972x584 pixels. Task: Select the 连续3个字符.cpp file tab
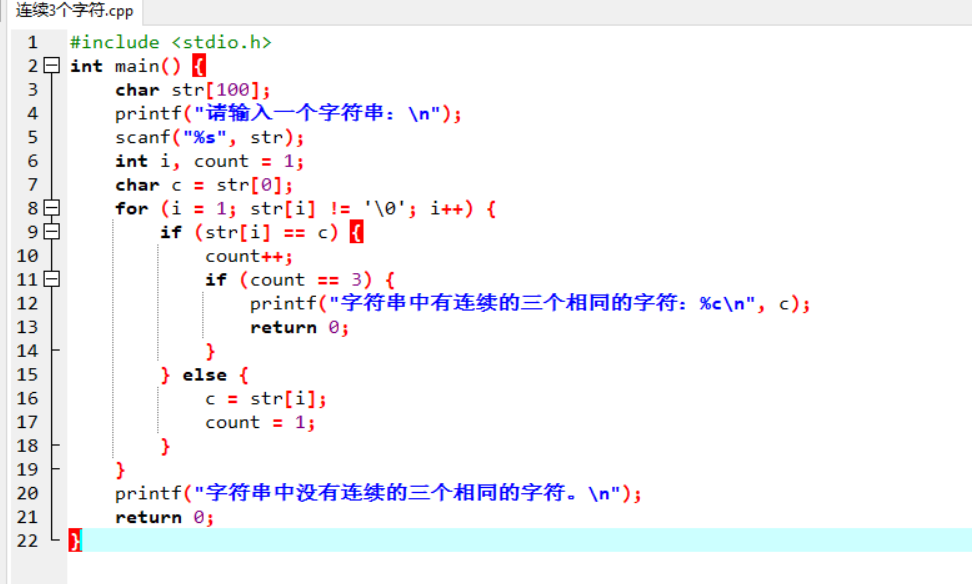[74, 11]
